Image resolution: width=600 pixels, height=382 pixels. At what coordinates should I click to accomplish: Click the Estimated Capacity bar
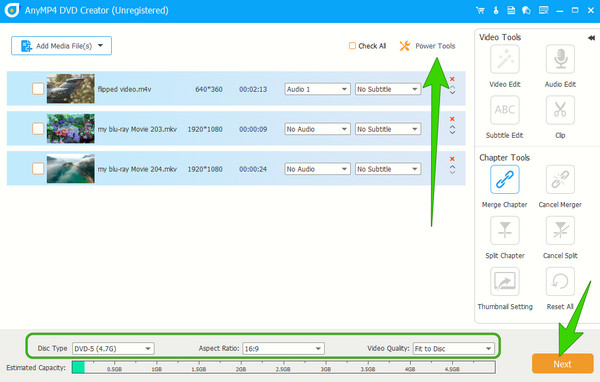point(284,367)
